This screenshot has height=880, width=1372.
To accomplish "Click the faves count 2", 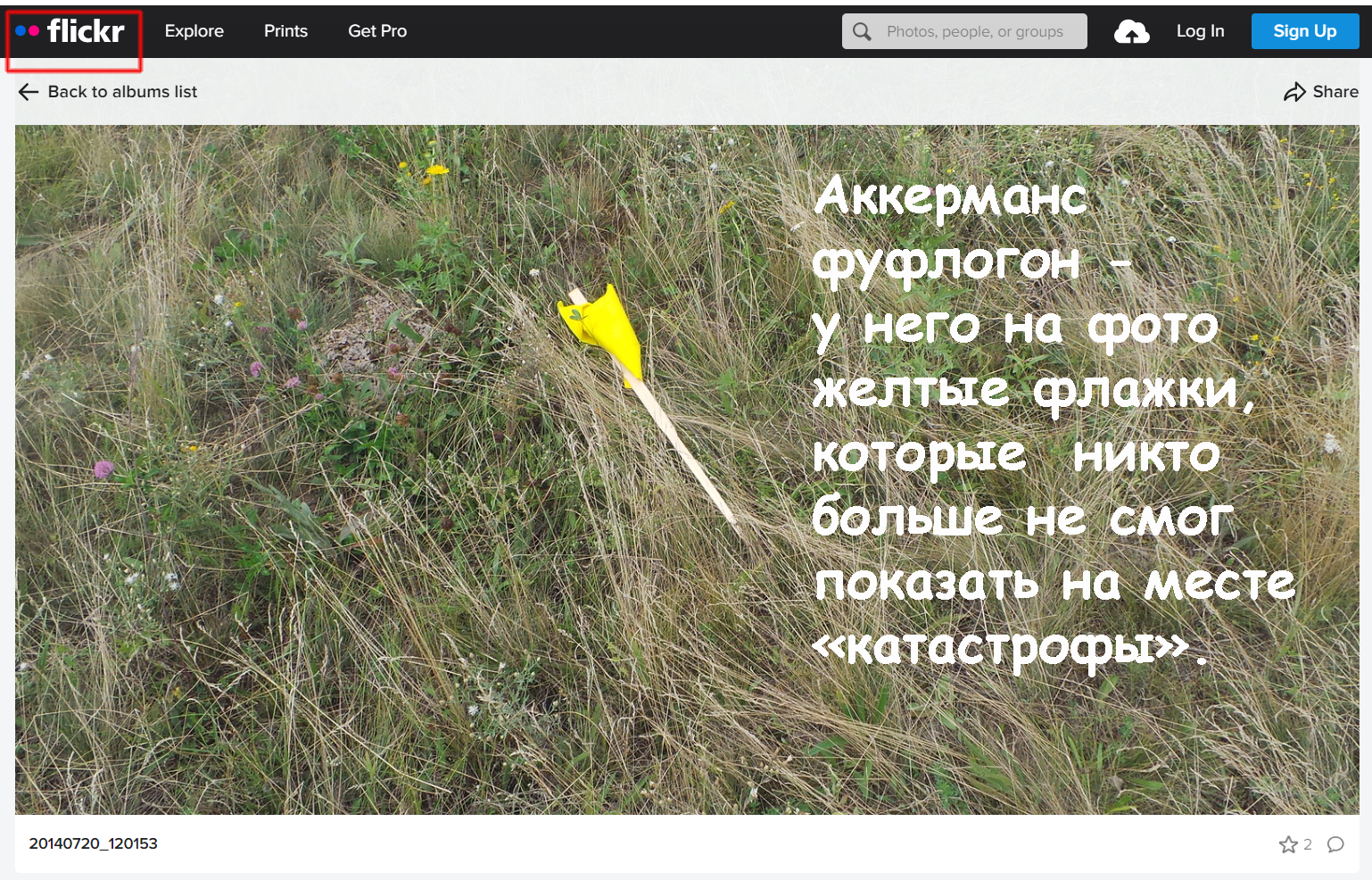I will coord(1308,844).
